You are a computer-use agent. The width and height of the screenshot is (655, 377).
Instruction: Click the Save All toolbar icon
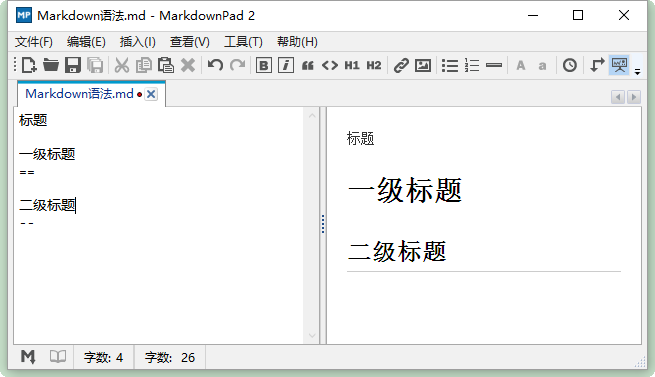click(95, 65)
